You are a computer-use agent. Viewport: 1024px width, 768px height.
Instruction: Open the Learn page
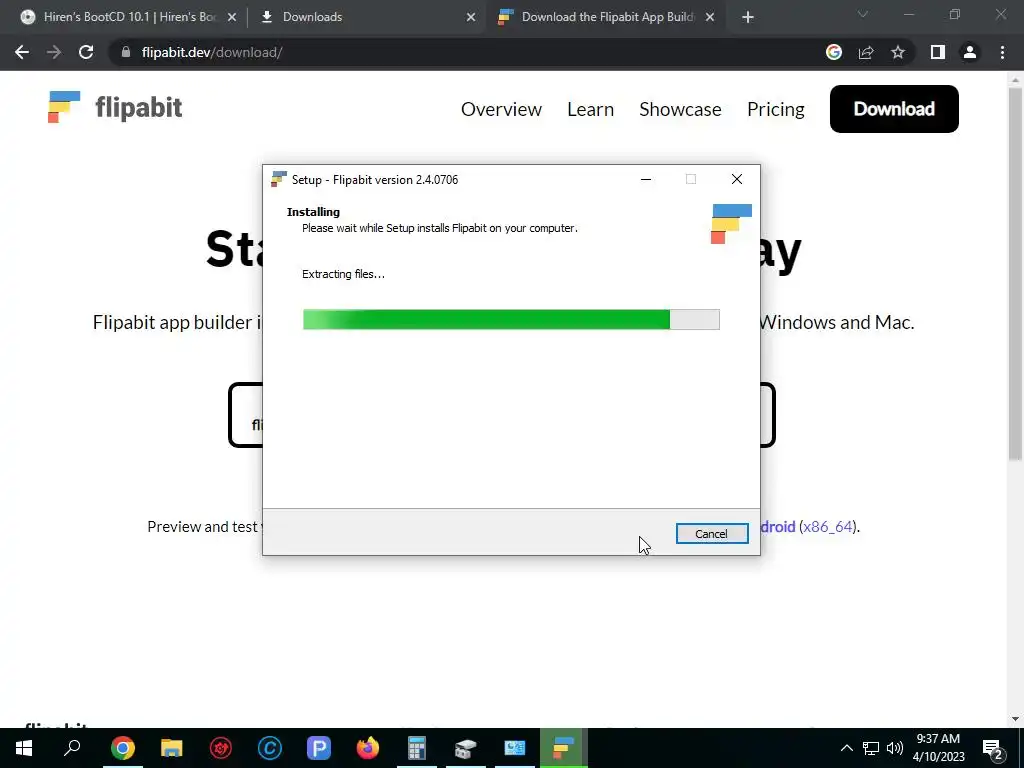pos(590,109)
